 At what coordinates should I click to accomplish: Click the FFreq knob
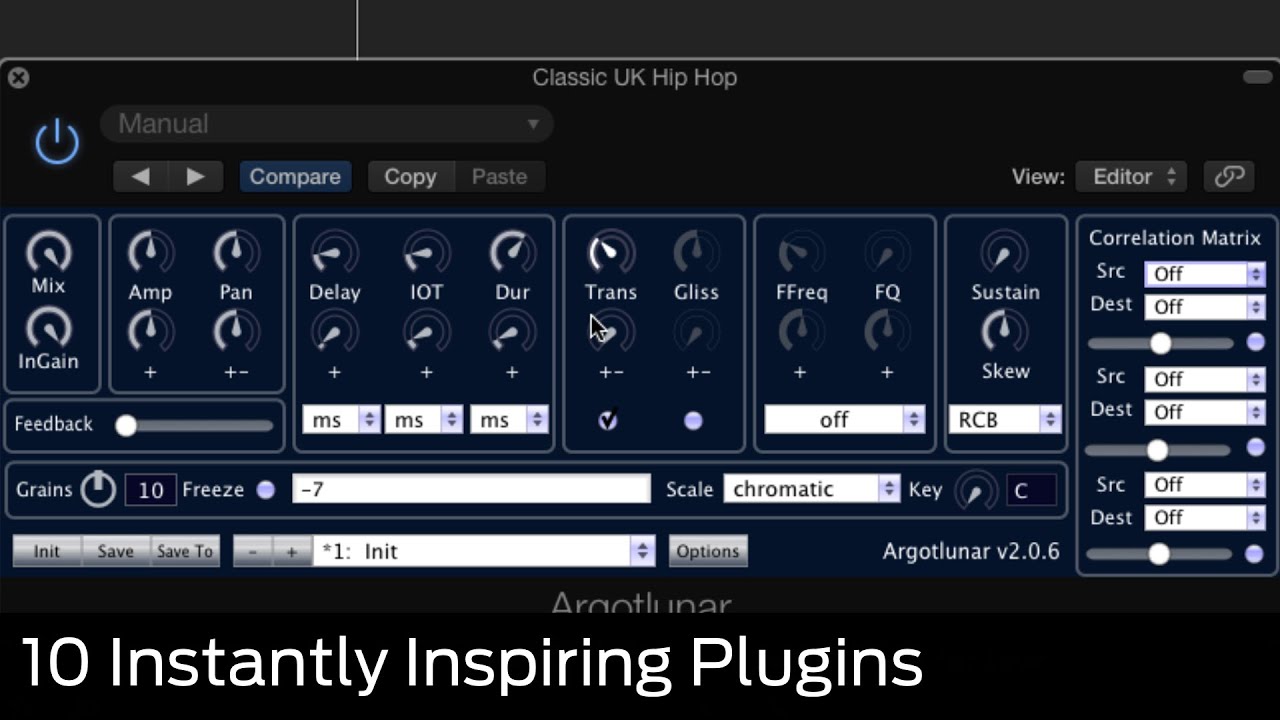(801, 253)
